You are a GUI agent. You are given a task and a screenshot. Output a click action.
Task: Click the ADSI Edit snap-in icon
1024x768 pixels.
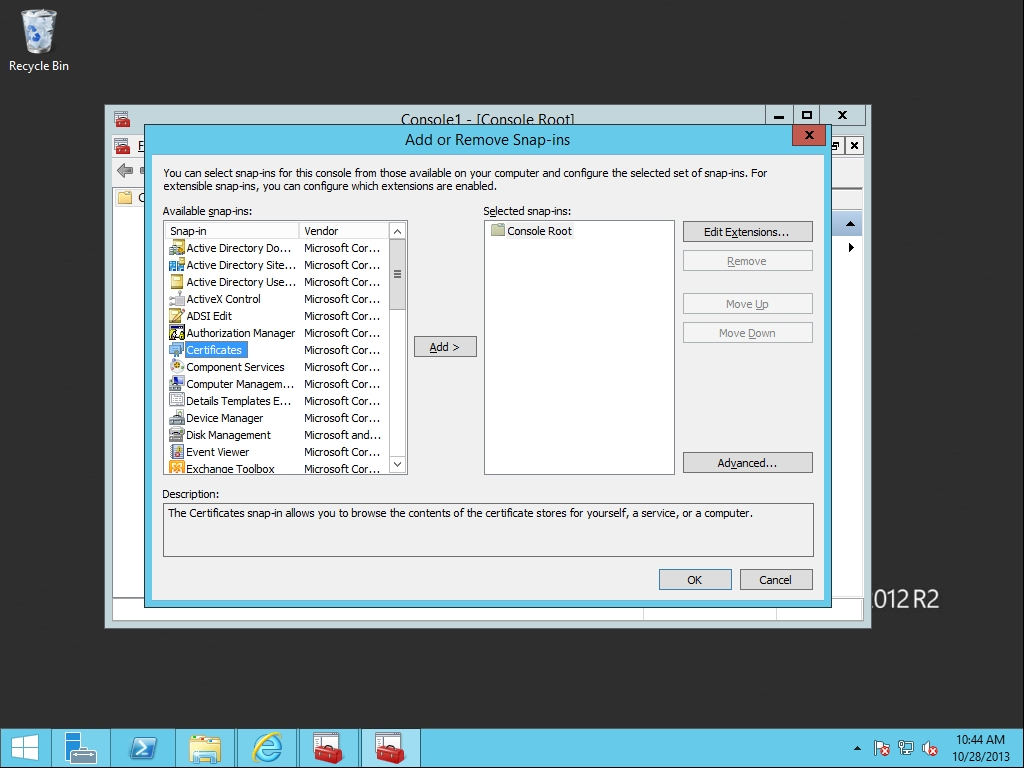(x=177, y=316)
